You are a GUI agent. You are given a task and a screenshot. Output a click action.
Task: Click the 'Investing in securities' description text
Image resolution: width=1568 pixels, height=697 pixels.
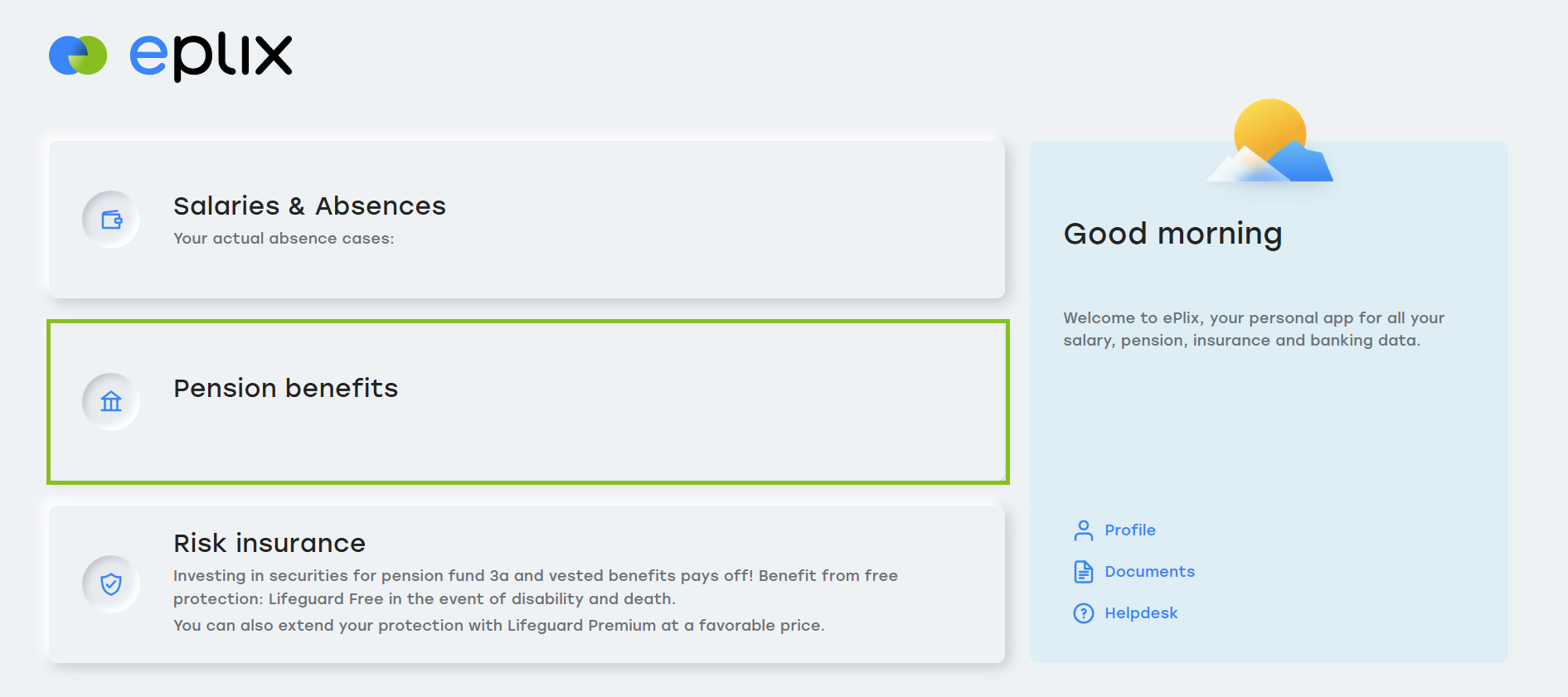[x=536, y=587]
